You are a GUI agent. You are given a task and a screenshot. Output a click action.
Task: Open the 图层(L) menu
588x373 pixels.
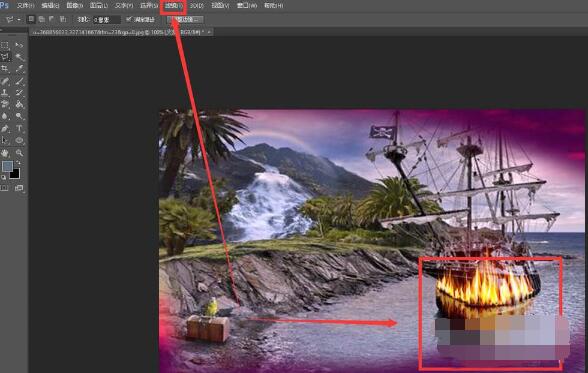[x=99, y=6]
